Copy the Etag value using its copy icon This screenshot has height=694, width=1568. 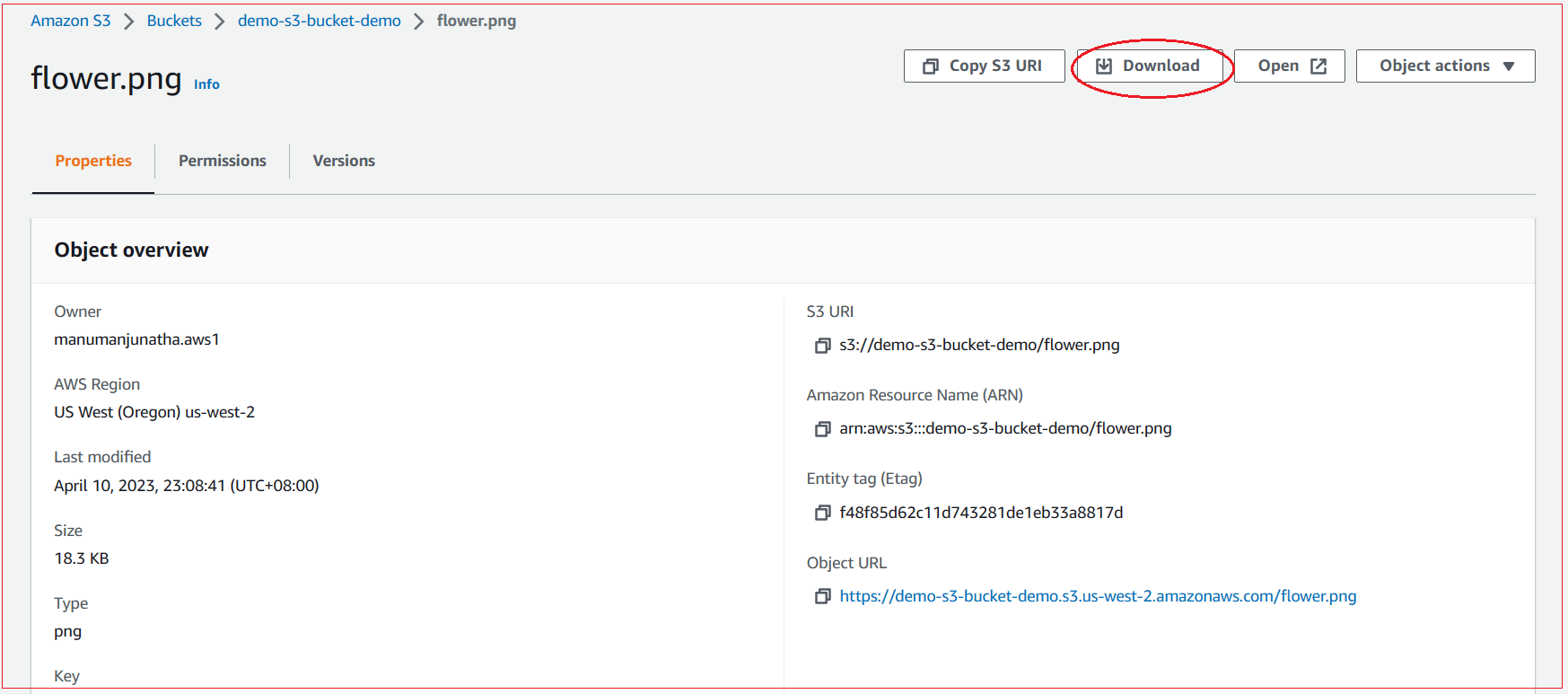click(x=822, y=513)
